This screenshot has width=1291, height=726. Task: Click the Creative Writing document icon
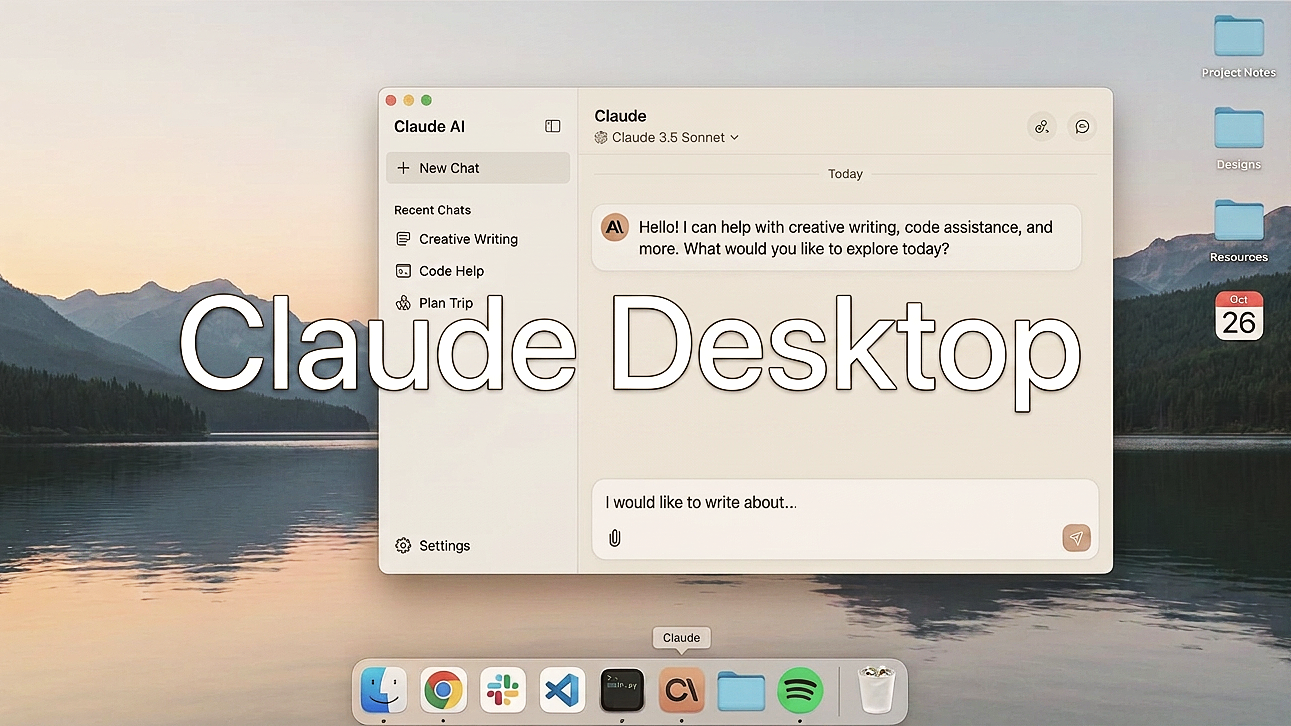tap(403, 239)
